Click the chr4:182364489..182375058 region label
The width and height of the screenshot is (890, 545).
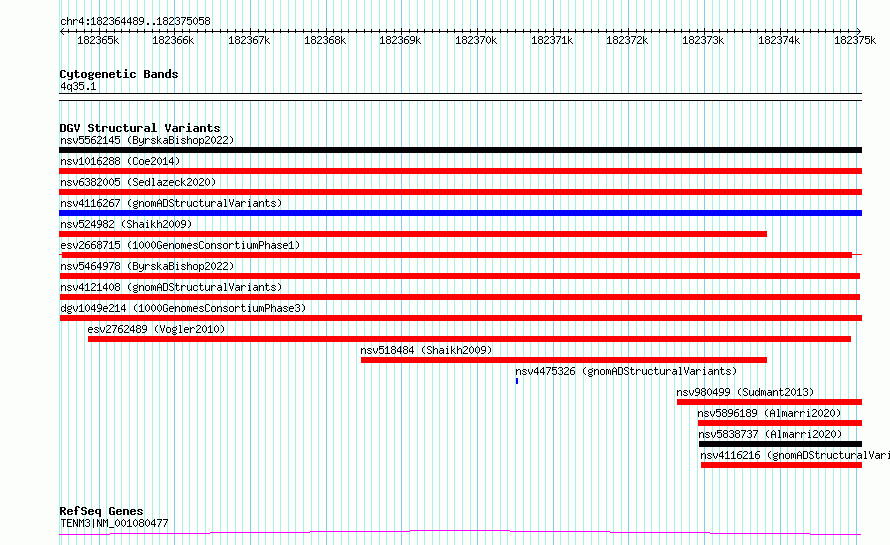click(135, 21)
